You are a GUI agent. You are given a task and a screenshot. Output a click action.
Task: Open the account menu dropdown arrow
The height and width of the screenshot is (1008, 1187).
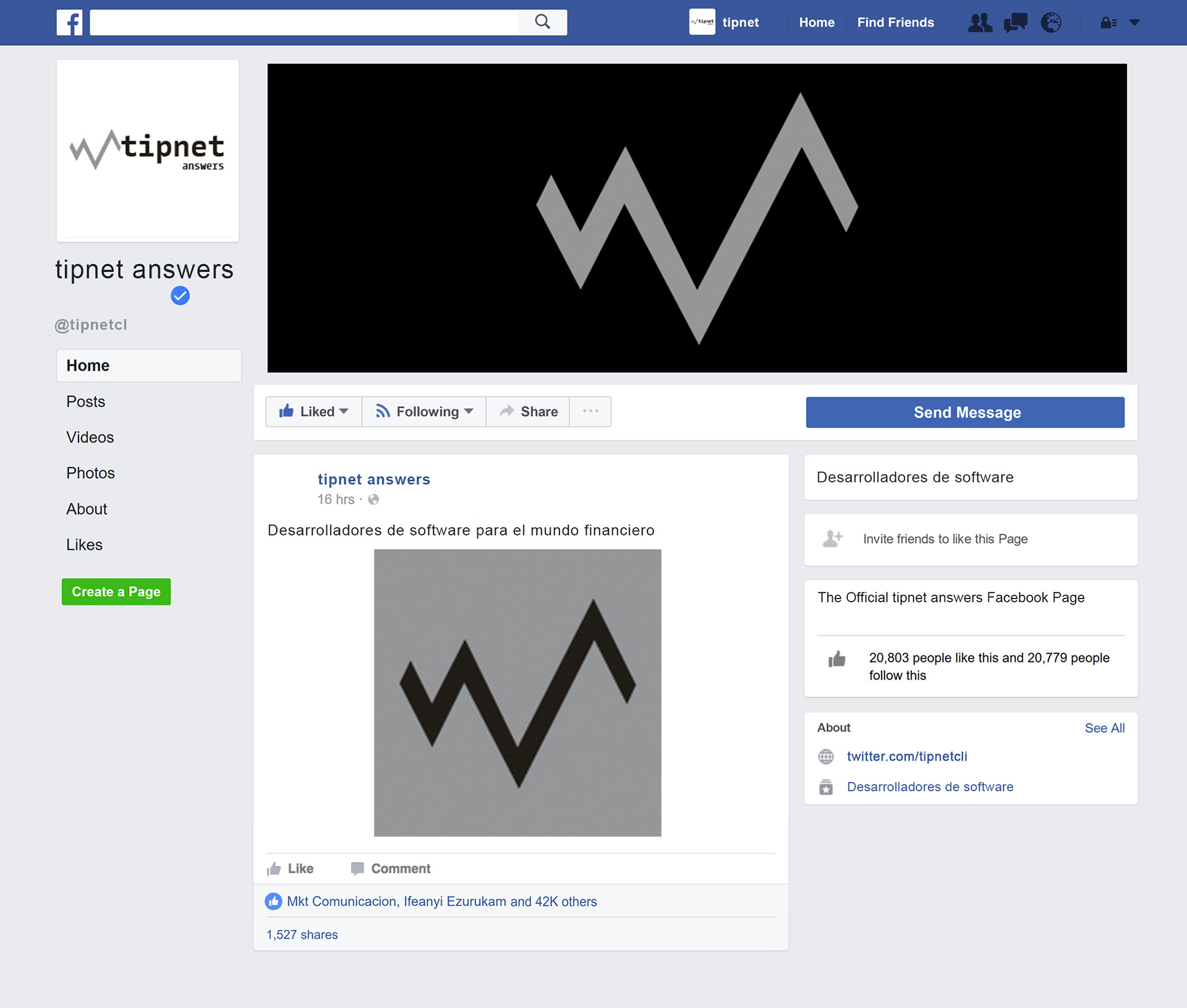tap(1134, 23)
